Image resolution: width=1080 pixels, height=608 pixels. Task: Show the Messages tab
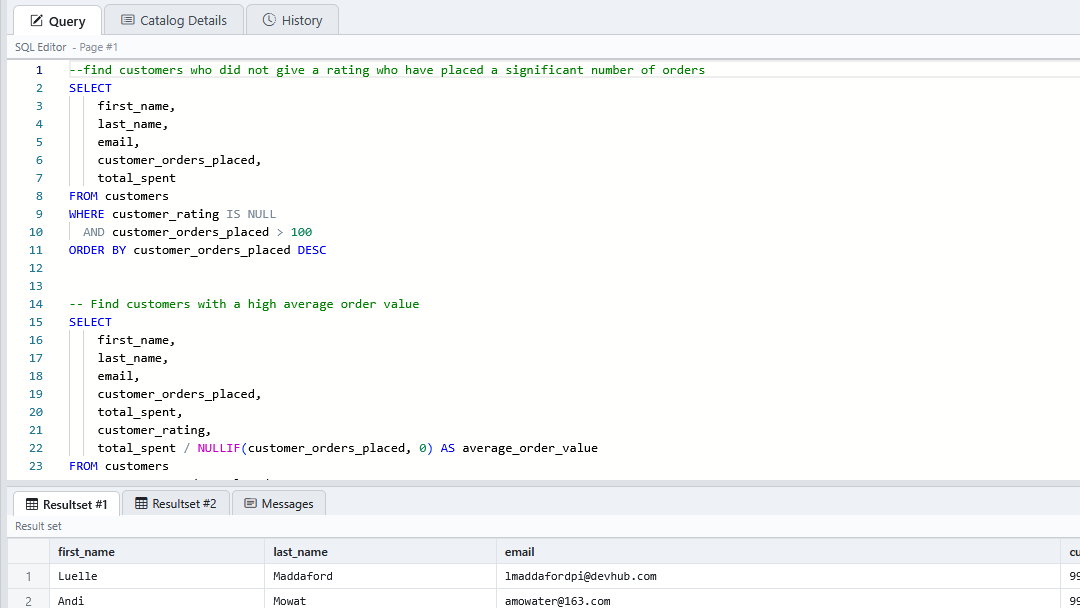tap(279, 504)
